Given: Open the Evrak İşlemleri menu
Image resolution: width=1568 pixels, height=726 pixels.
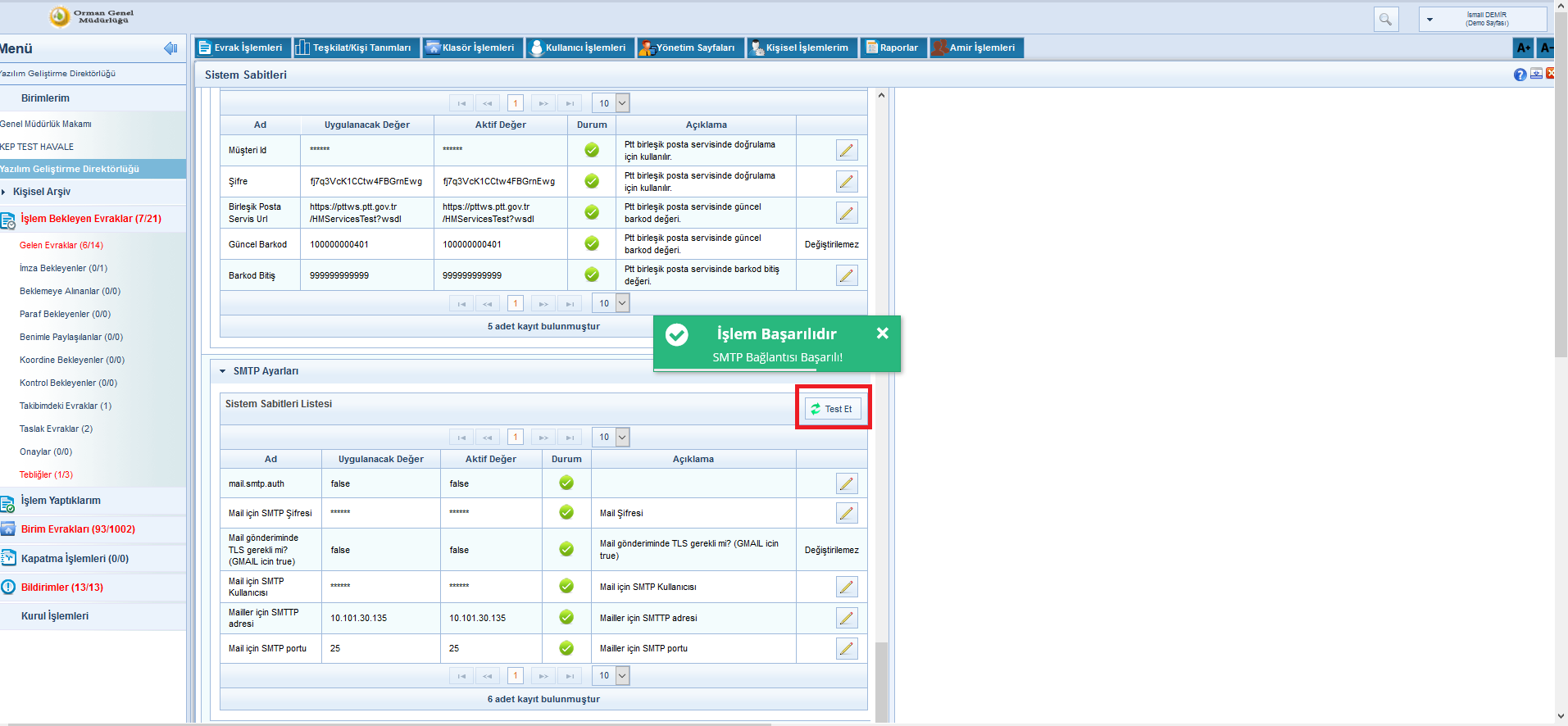Looking at the screenshot, I should click(x=240, y=48).
